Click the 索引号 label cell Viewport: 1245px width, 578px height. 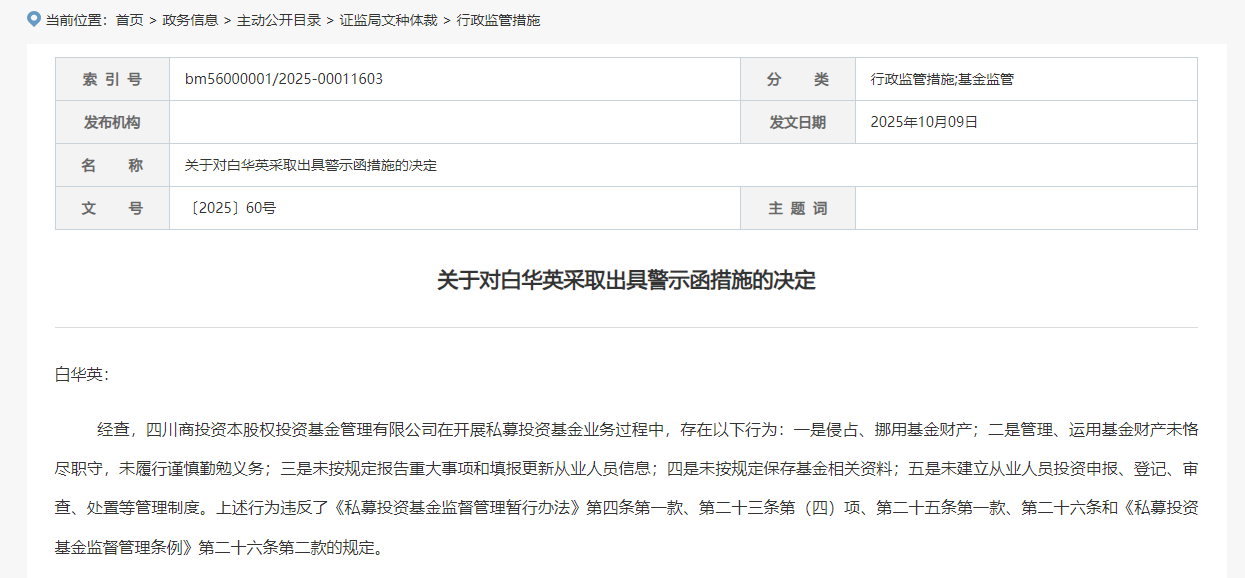pyautogui.click(x=112, y=79)
